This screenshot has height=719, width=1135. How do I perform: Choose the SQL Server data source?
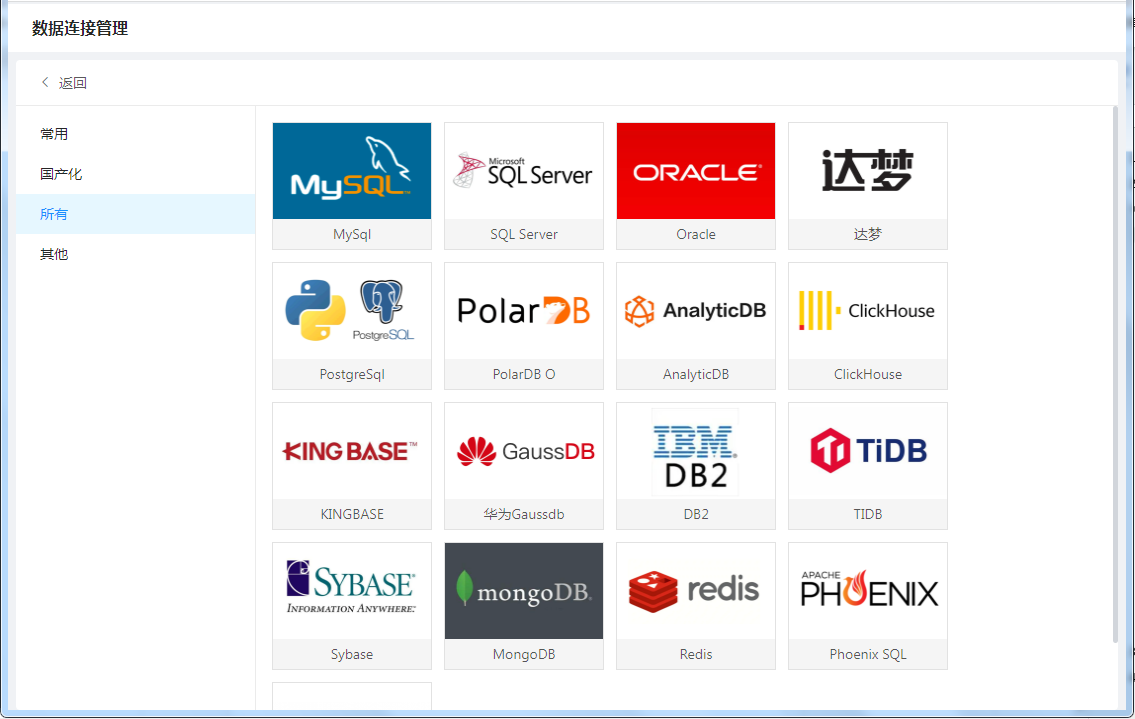pyautogui.click(x=523, y=171)
